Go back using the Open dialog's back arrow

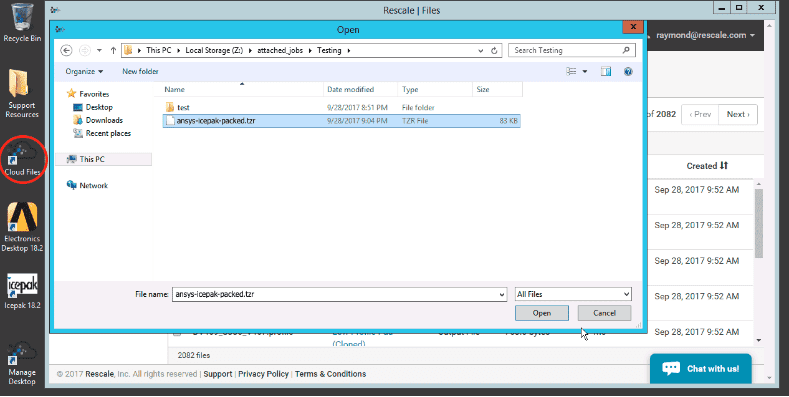point(66,50)
